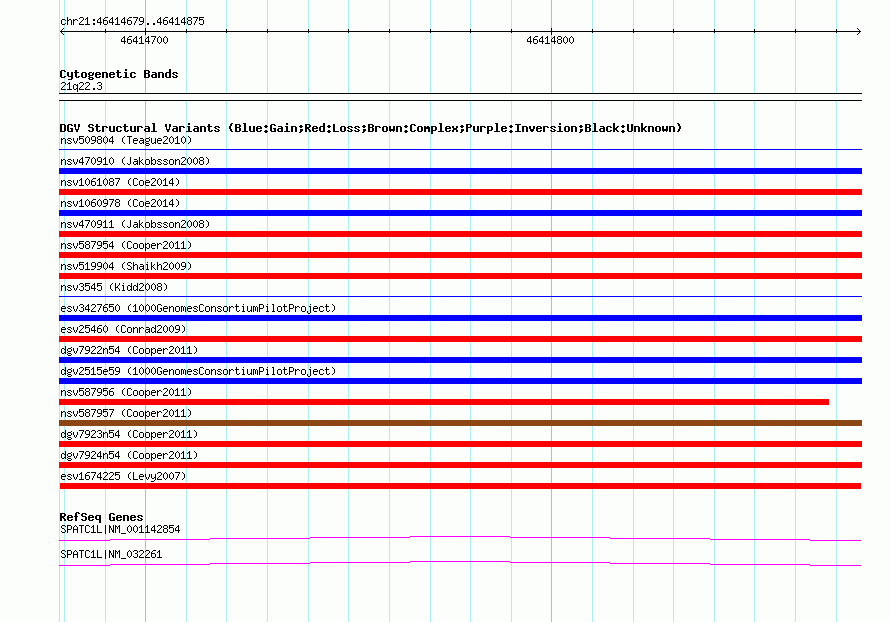Click the red bar under nsv1061087

[x=460, y=192]
